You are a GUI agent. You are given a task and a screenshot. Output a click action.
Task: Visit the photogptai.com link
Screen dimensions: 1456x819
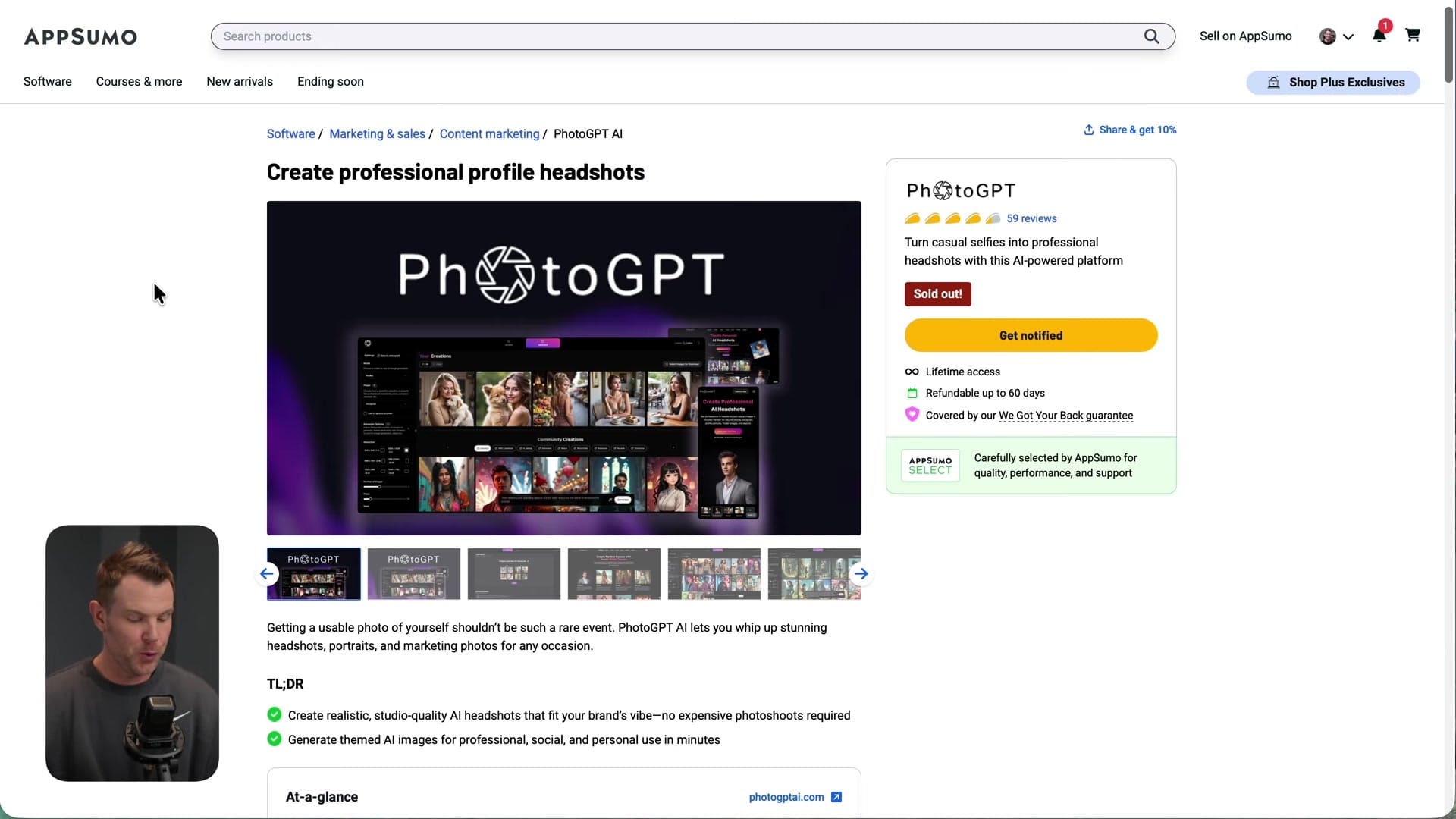point(786,797)
